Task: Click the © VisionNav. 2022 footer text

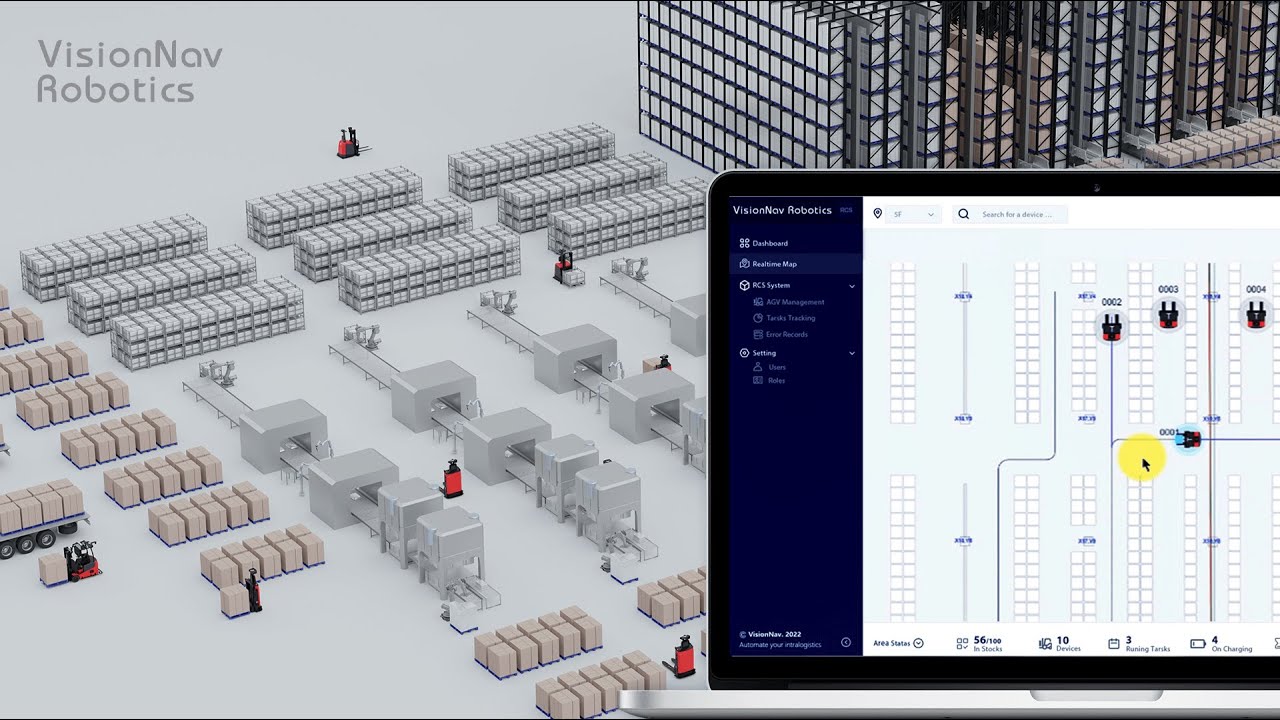Action: tap(770, 634)
